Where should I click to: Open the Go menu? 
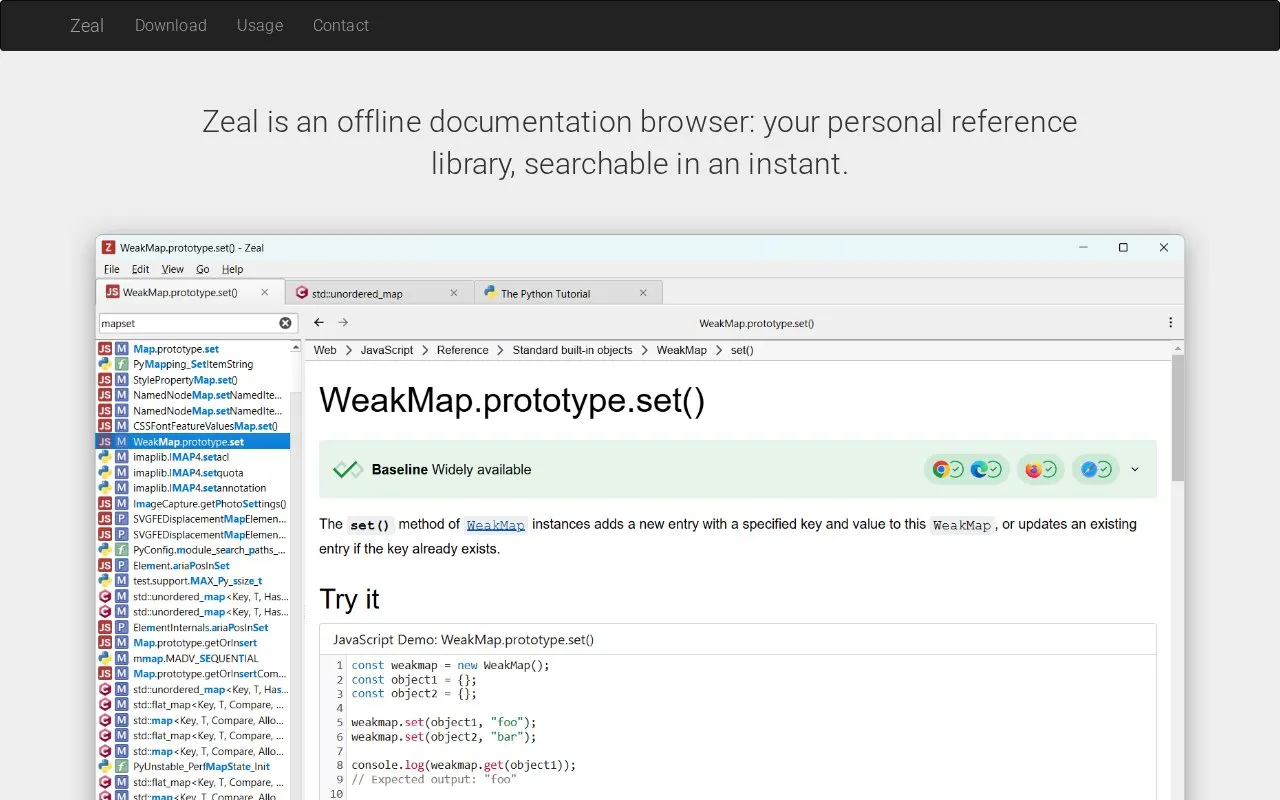pyautogui.click(x=203, y=269)
